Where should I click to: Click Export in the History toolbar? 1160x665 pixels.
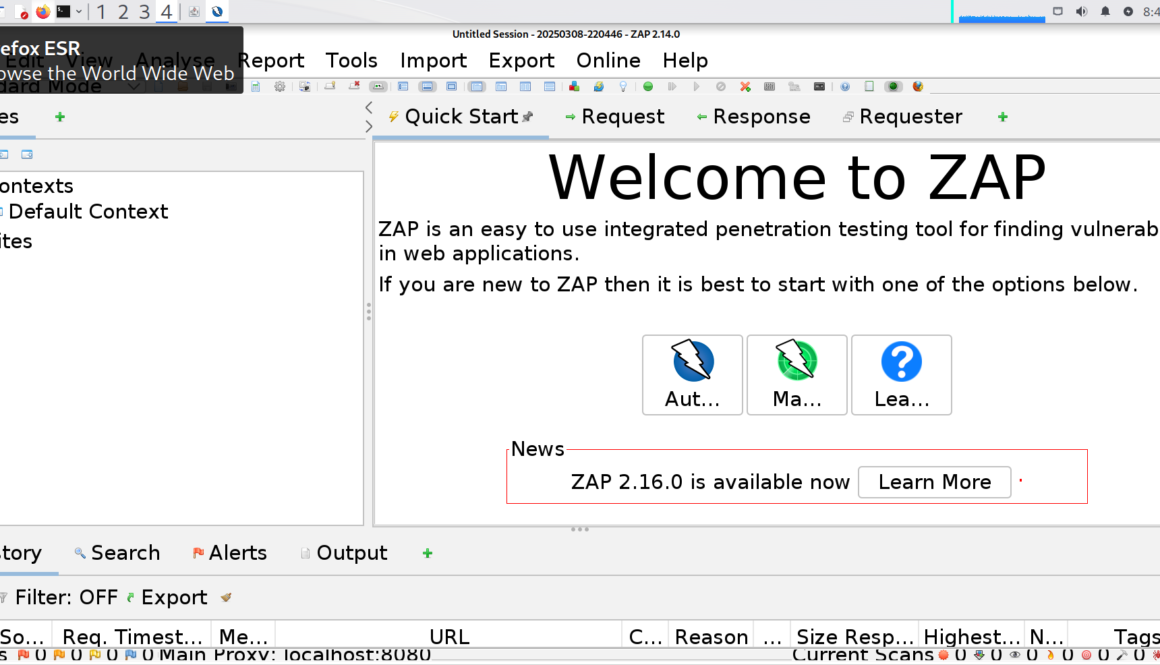coord(167,598)
